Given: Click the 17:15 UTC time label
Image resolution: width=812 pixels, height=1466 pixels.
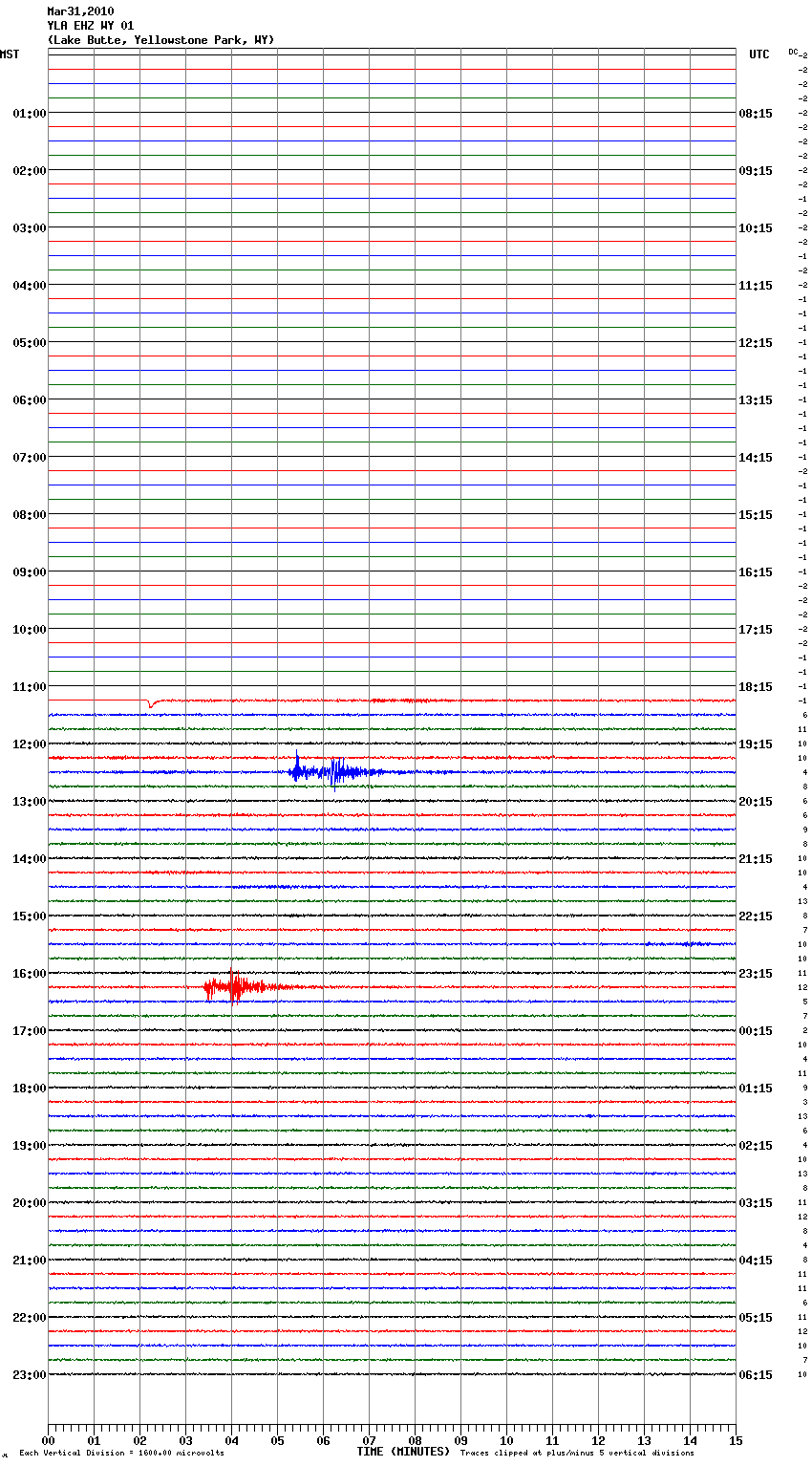Looking at the screenshot, I should click(756, 629).
